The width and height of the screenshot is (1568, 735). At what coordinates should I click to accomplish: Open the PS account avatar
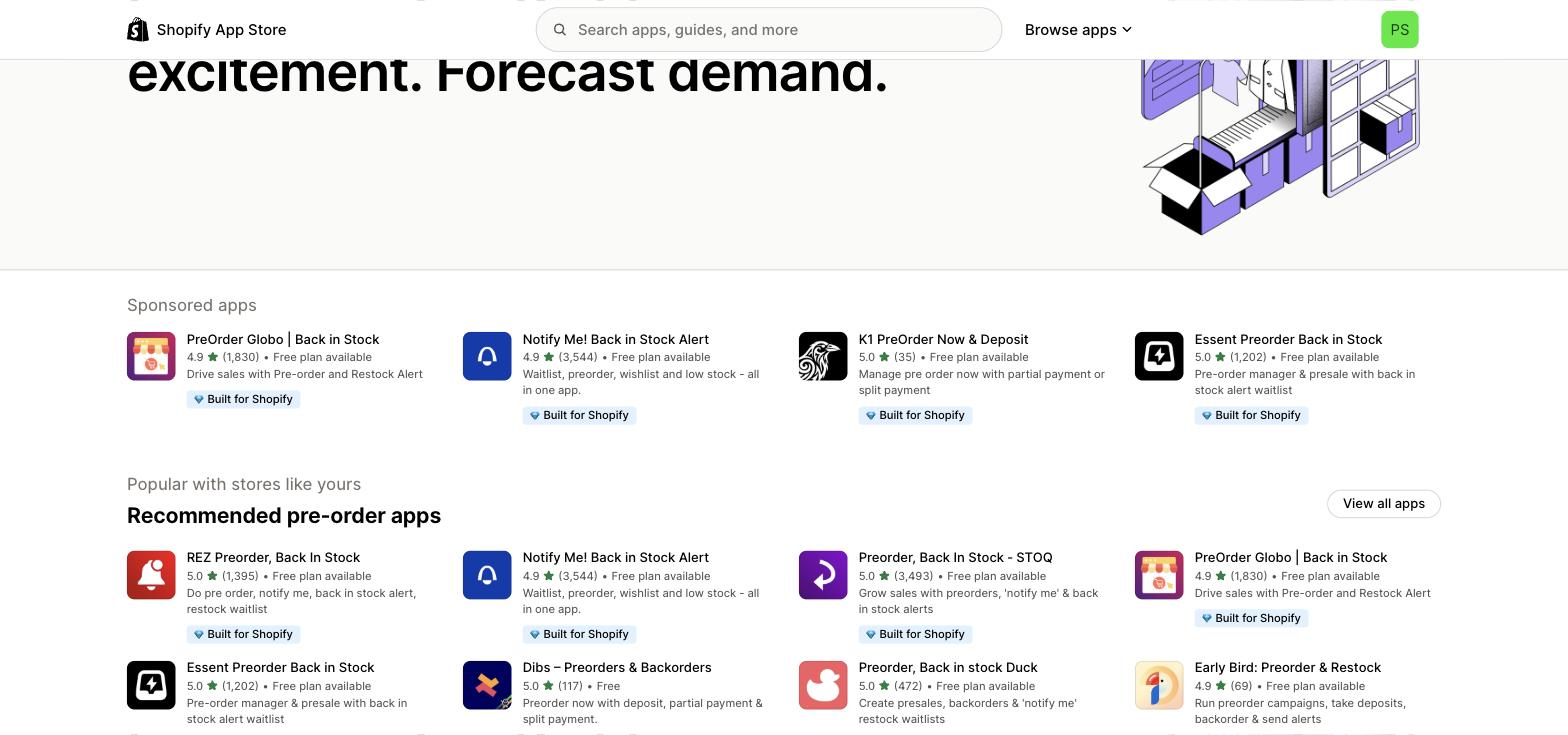coord(1400,30)
